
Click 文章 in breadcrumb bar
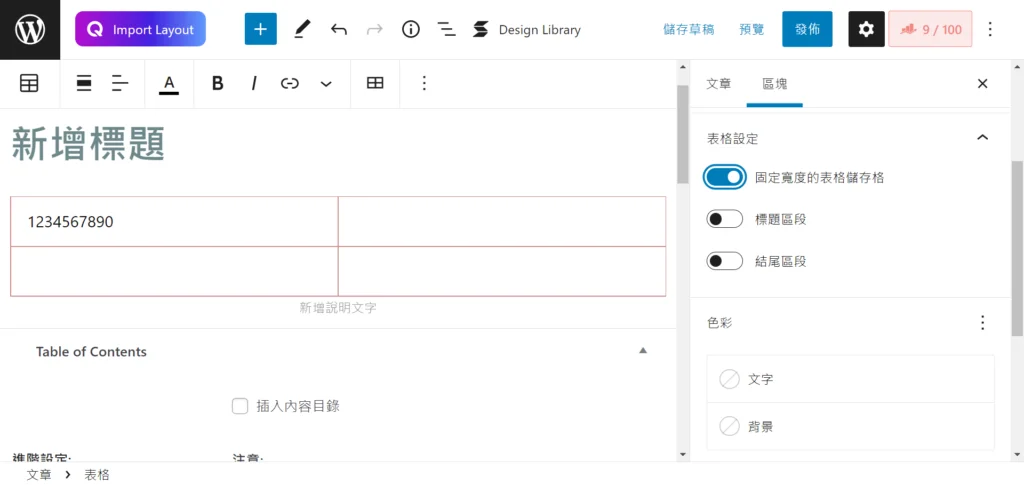click(39, 475)
